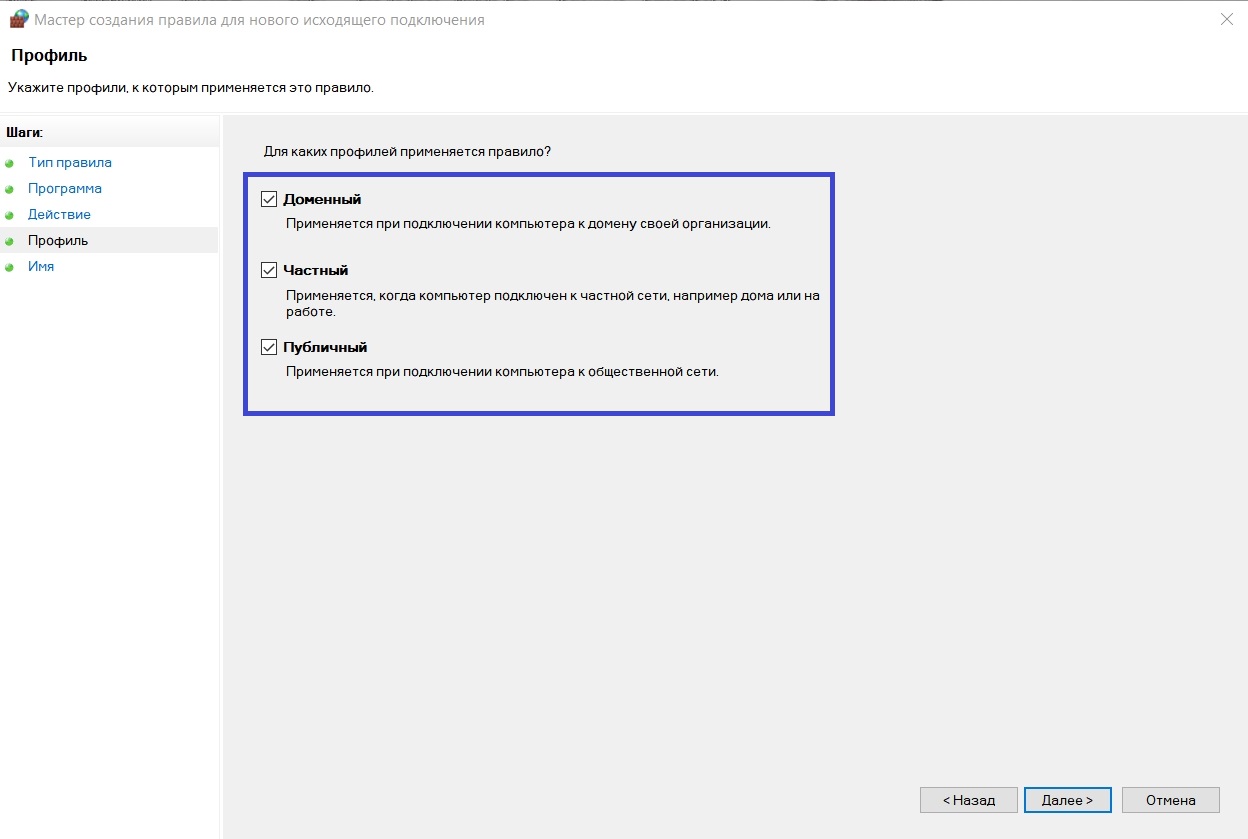Open the Действие step
Screen dimensions: 1248x839
point(59,214)
